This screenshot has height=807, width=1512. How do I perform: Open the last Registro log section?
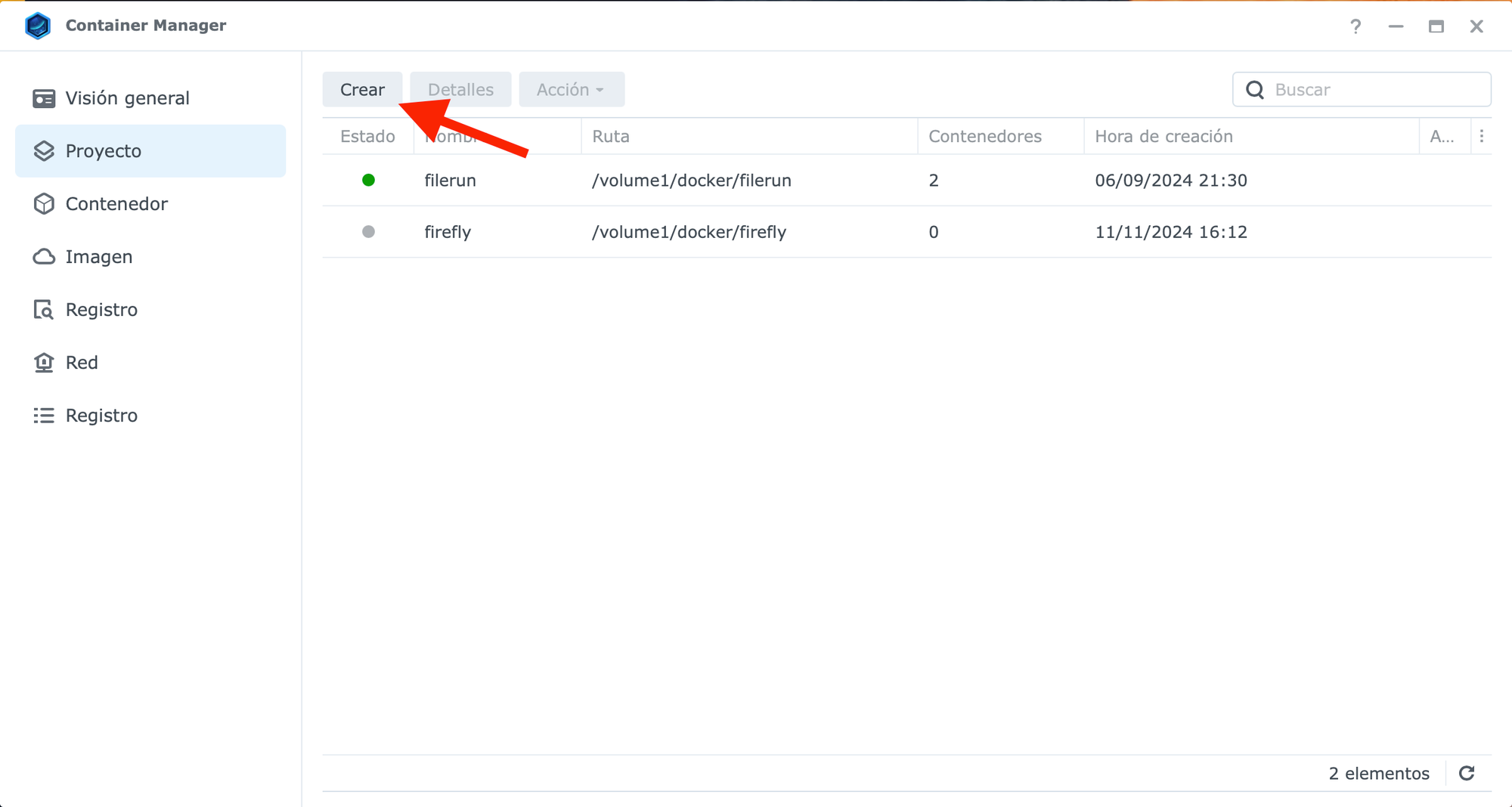coord(150,416)
